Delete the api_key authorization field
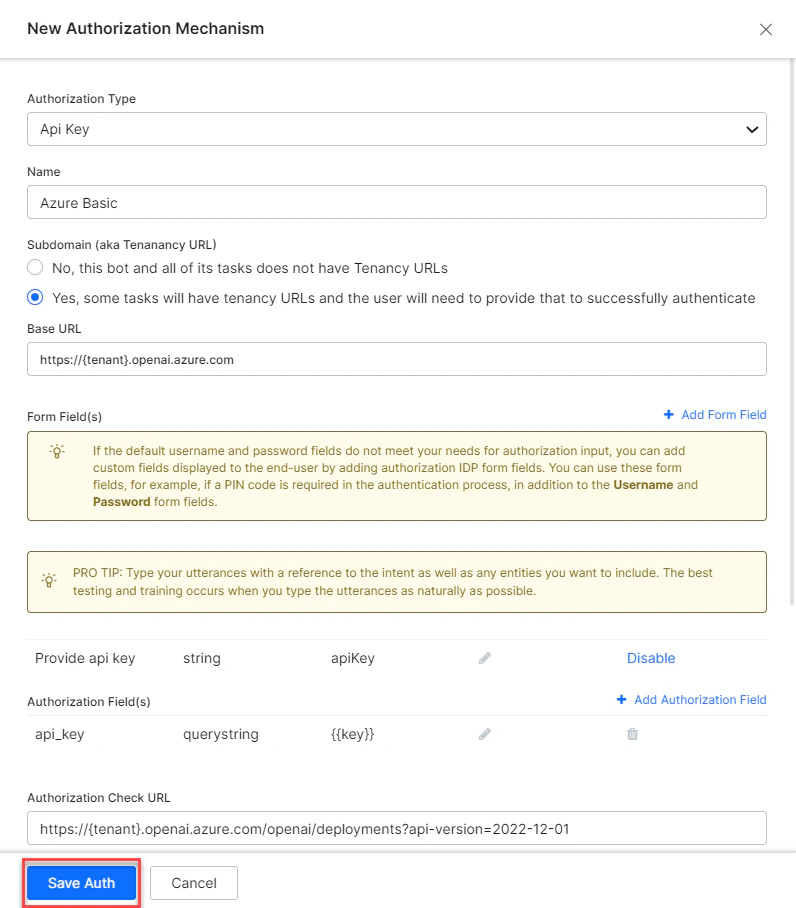 [x=631, y=734]
